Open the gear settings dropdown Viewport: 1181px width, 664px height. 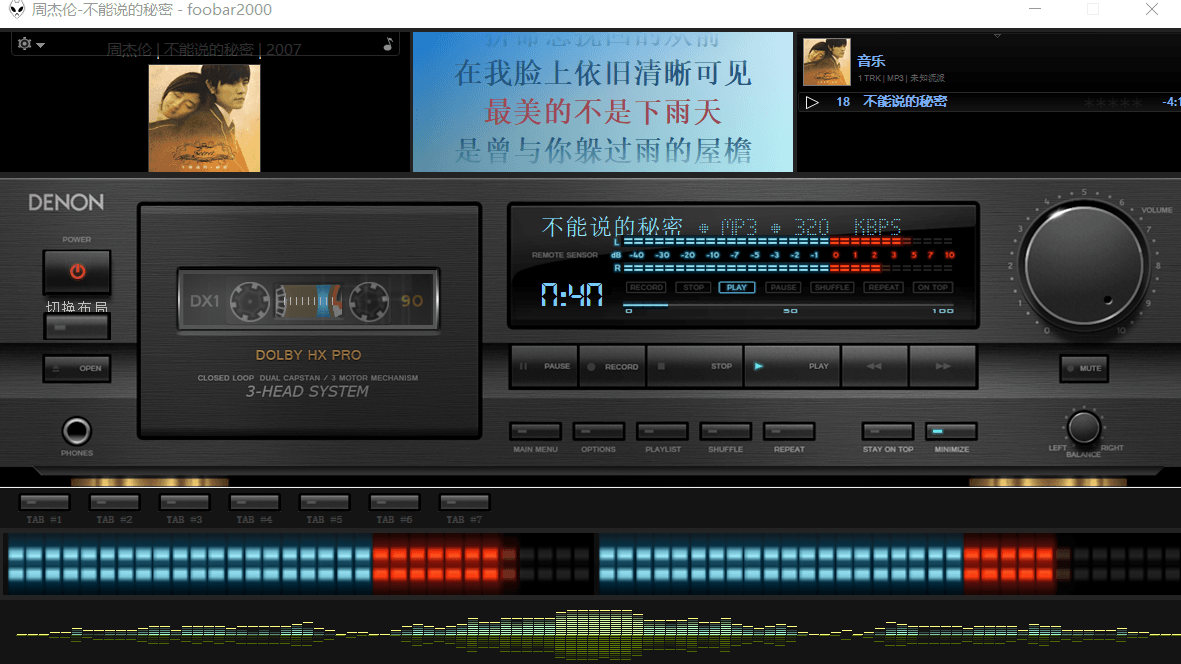(30, 44)
